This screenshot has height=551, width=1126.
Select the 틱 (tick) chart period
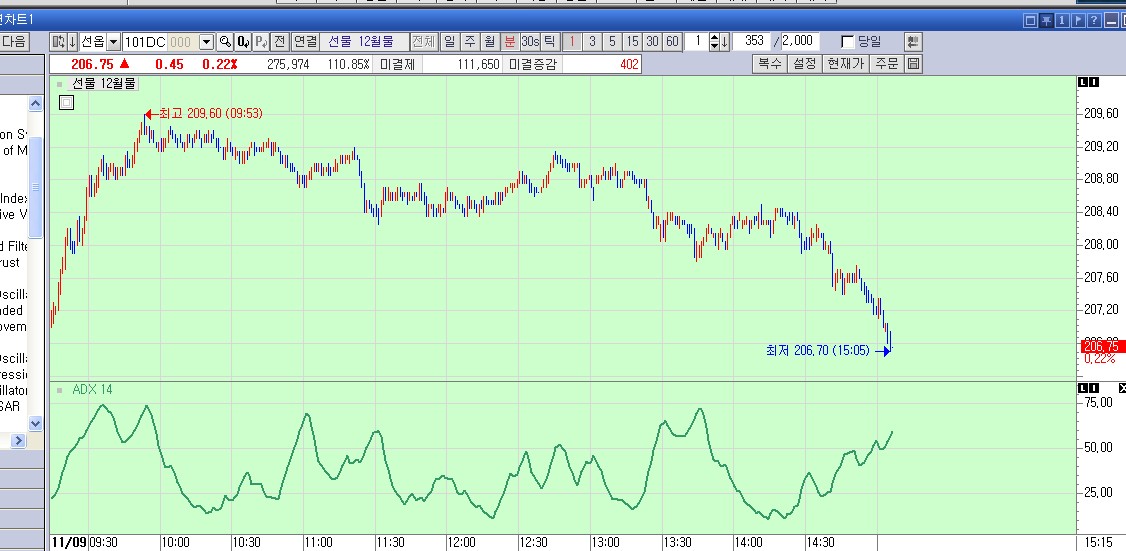click(x=549, y=41)
